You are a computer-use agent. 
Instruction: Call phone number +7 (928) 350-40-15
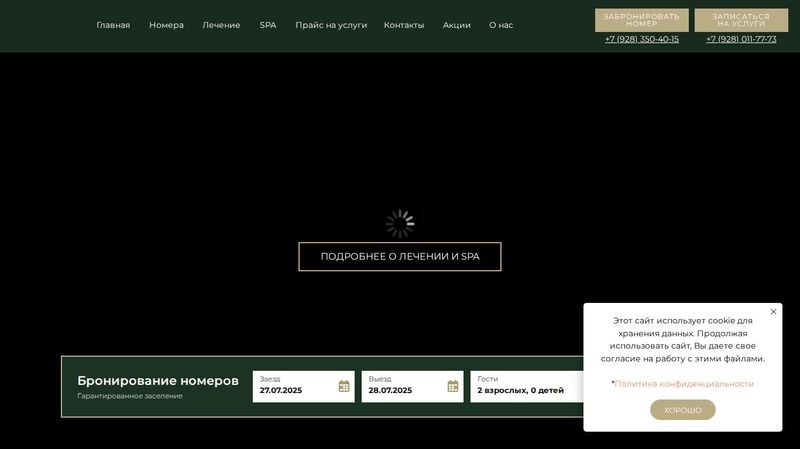tap(642, 39)
